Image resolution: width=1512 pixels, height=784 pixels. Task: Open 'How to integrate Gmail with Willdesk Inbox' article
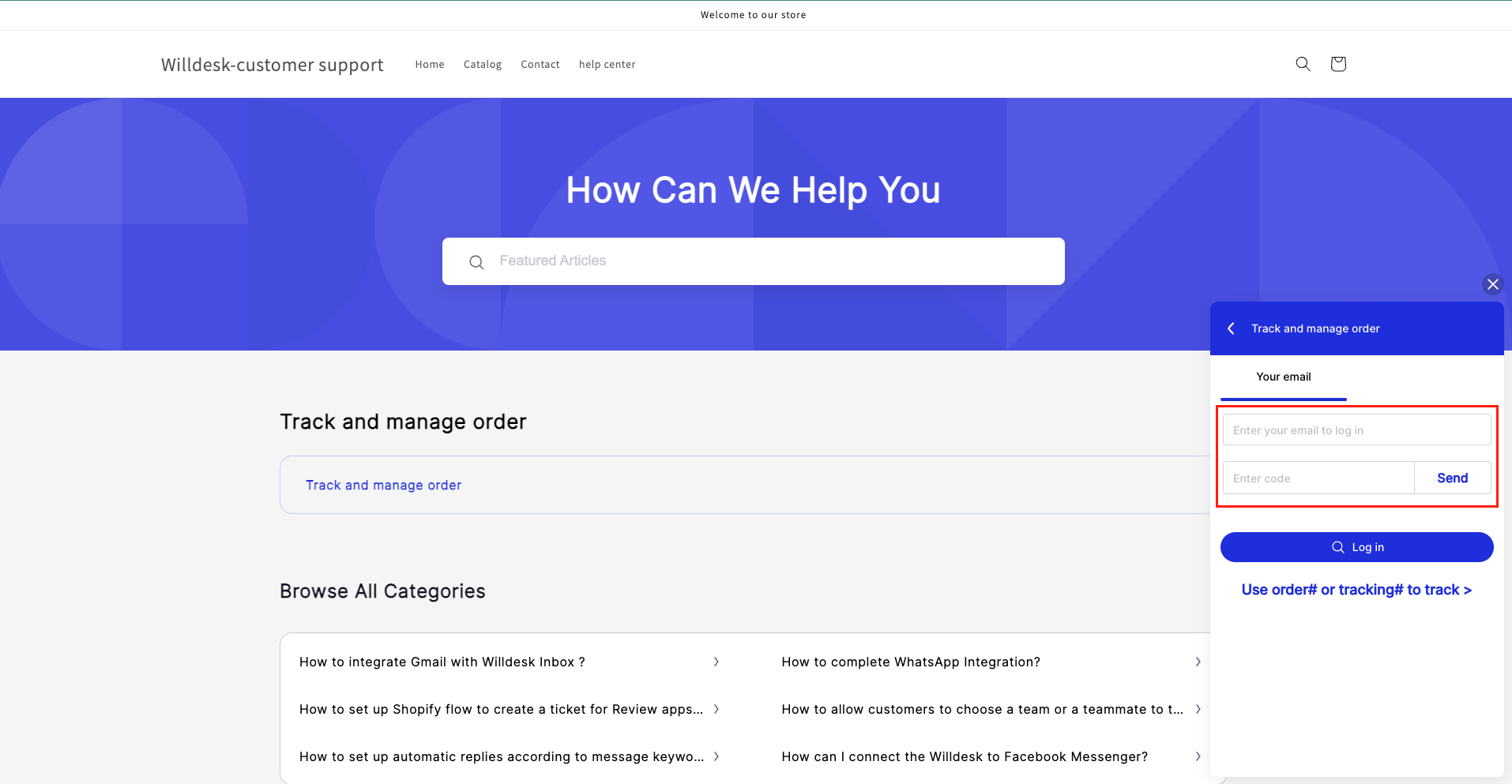[x=442, y=662]
